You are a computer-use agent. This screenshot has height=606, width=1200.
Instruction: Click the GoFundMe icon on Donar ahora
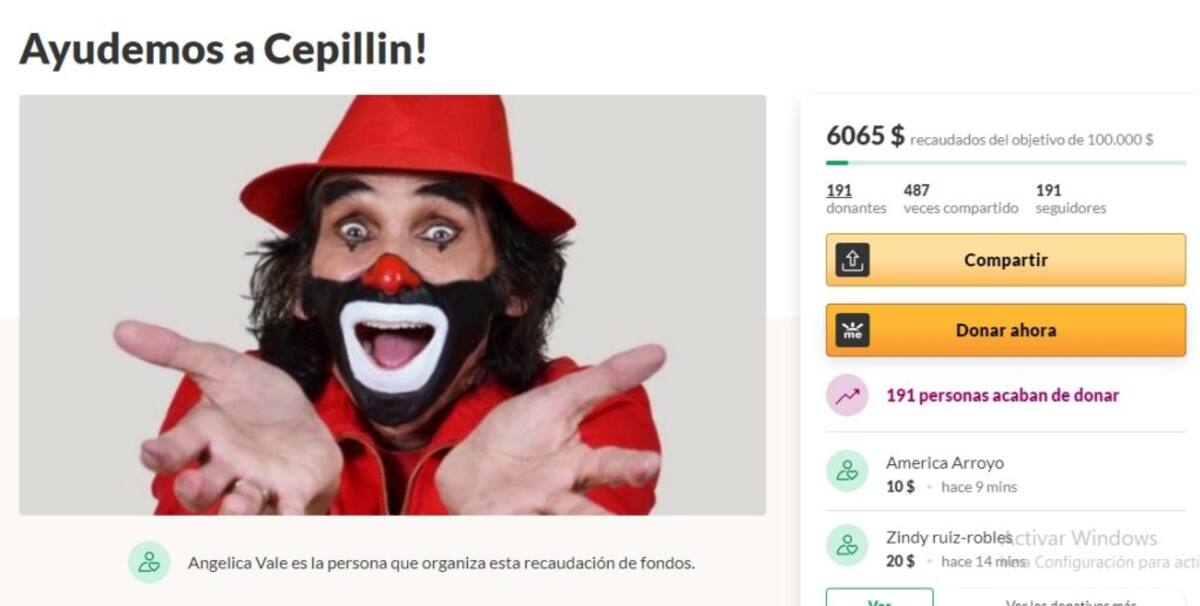(852, 330)
